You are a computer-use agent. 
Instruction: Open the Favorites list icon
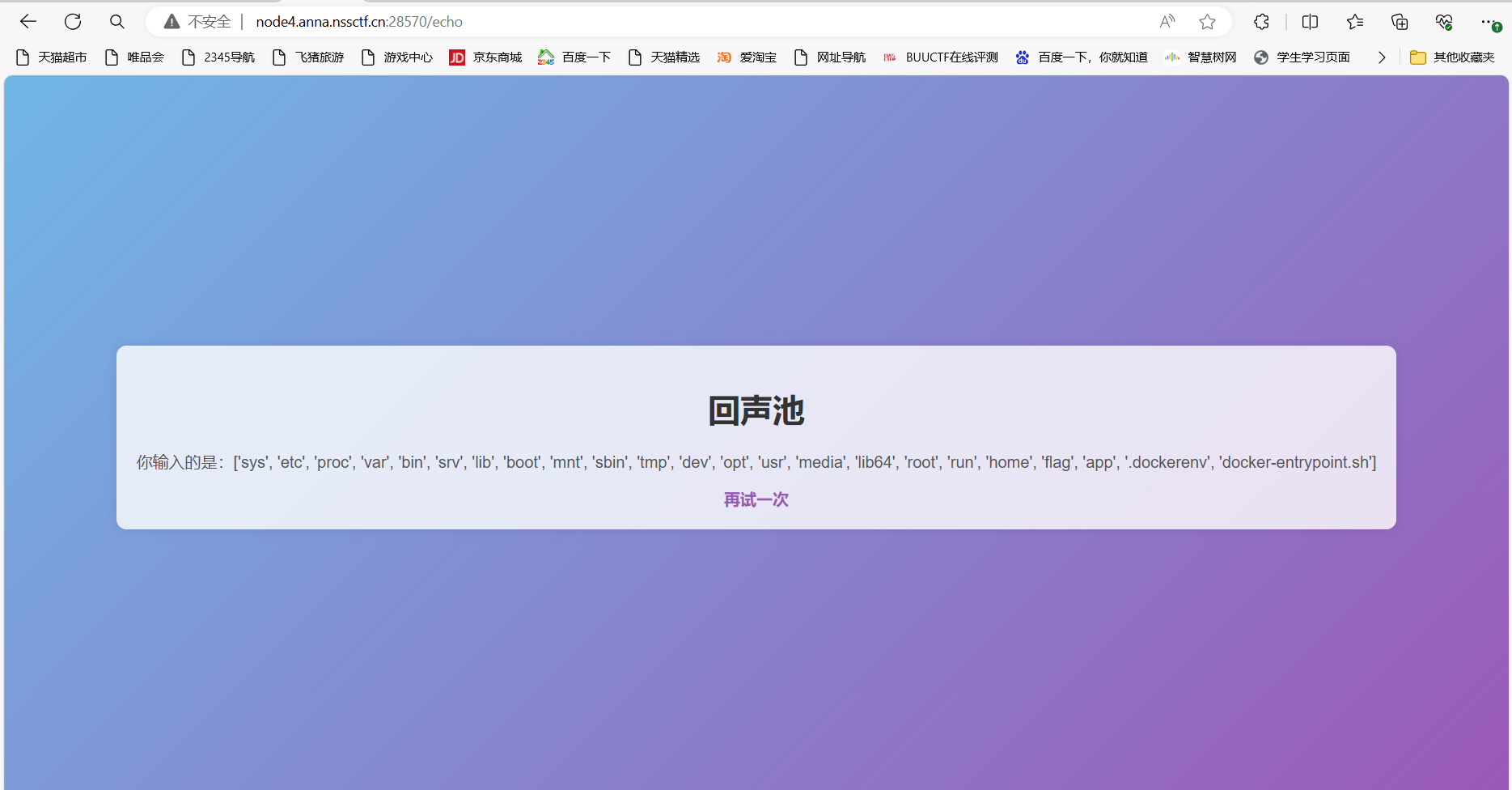[1355, 22]
